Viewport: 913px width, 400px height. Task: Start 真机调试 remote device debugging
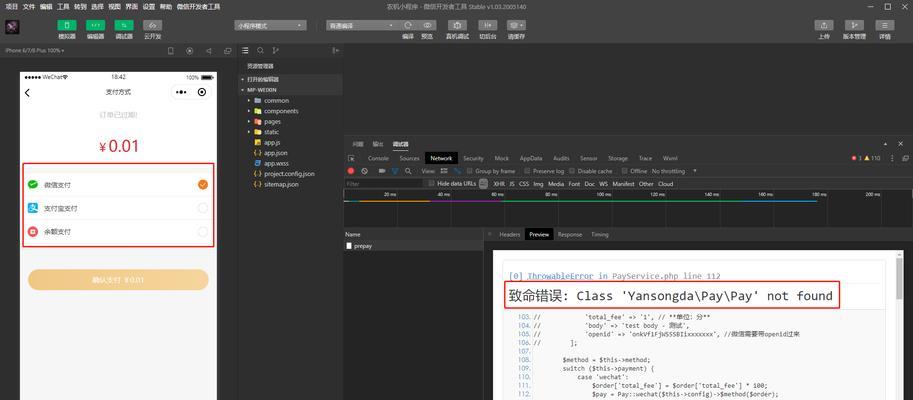pyautogui.click(x=457, y=26)
